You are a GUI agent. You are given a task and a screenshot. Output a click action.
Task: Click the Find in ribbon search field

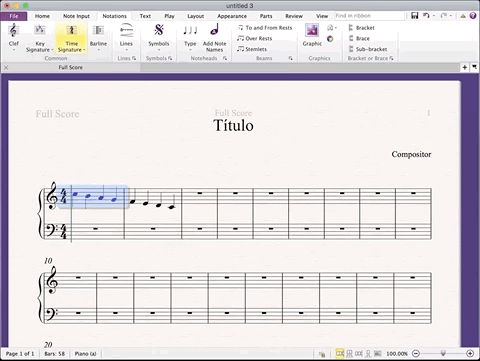point(369,16)
